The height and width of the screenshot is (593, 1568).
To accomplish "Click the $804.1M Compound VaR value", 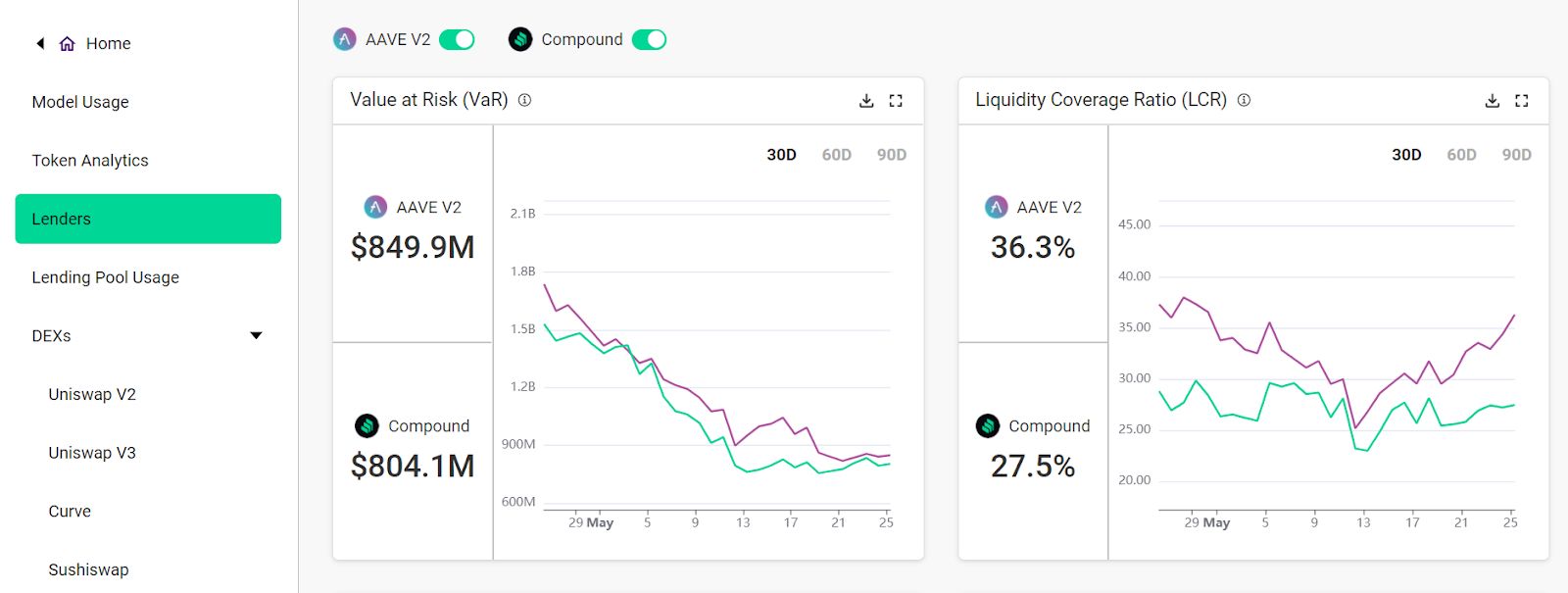I will point(413,466).
